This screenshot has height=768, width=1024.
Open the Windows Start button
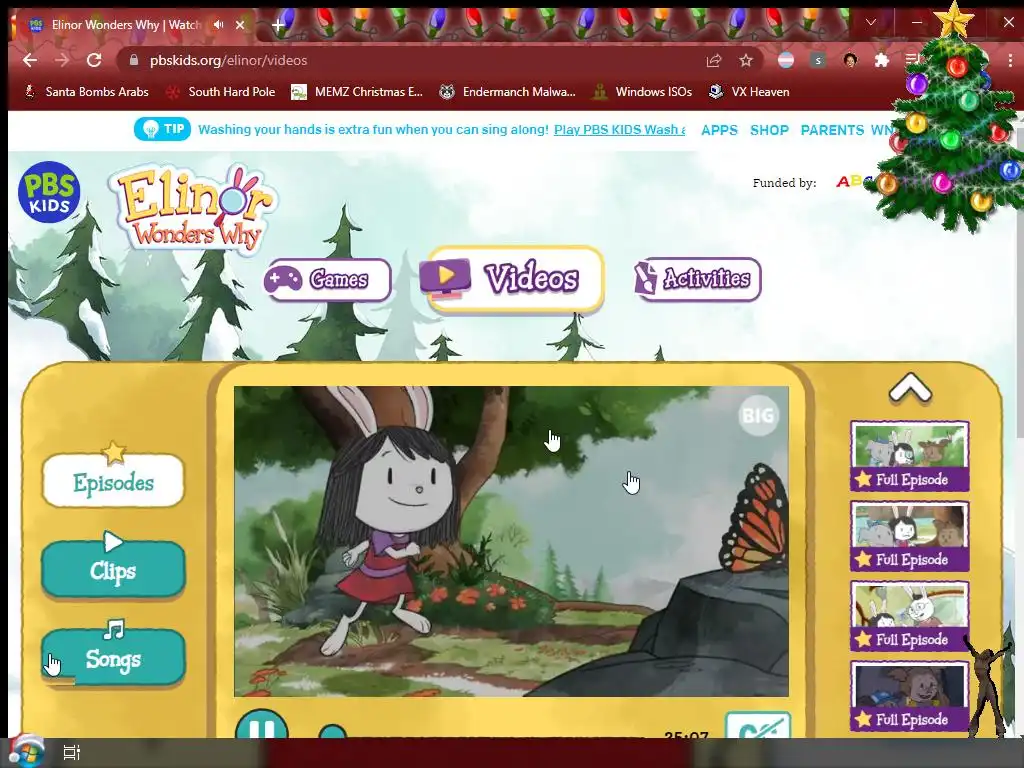click(x=26, y=752)
